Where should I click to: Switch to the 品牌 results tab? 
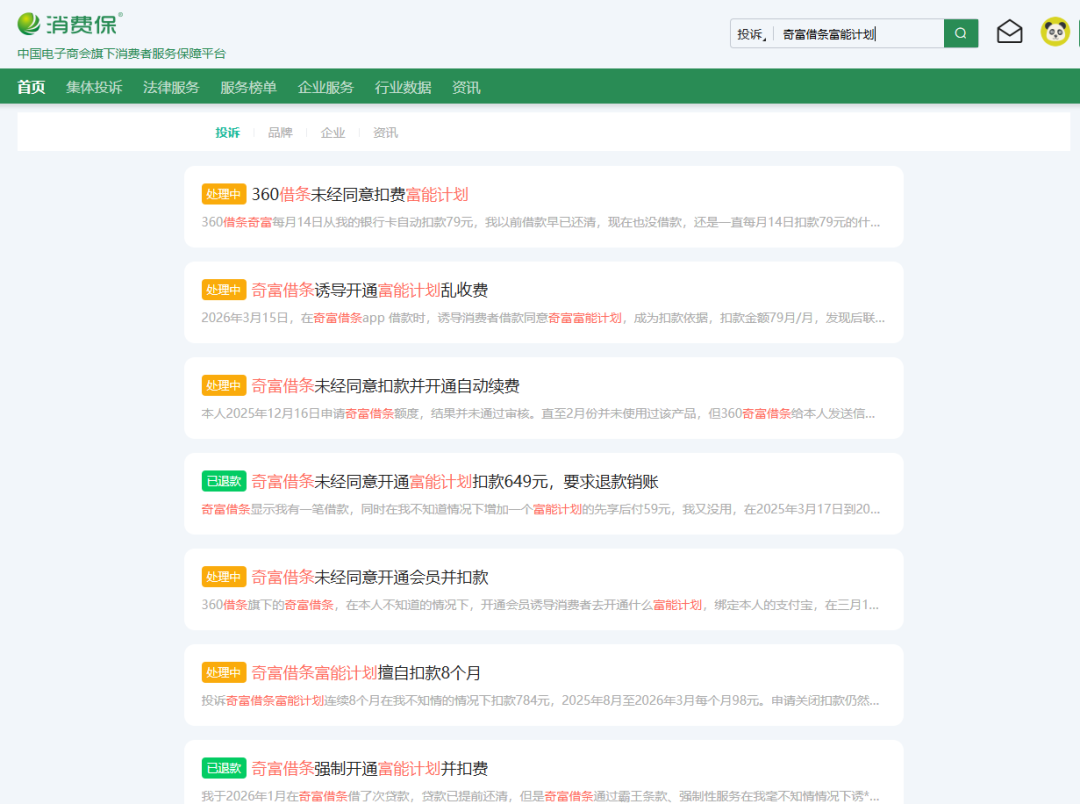[280, 132]
